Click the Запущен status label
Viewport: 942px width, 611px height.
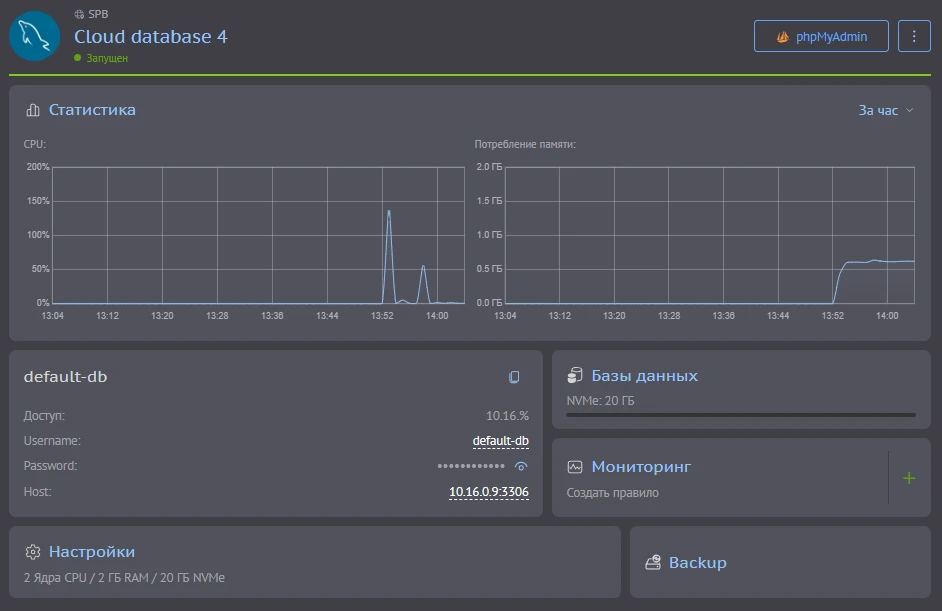click(107, 58)
